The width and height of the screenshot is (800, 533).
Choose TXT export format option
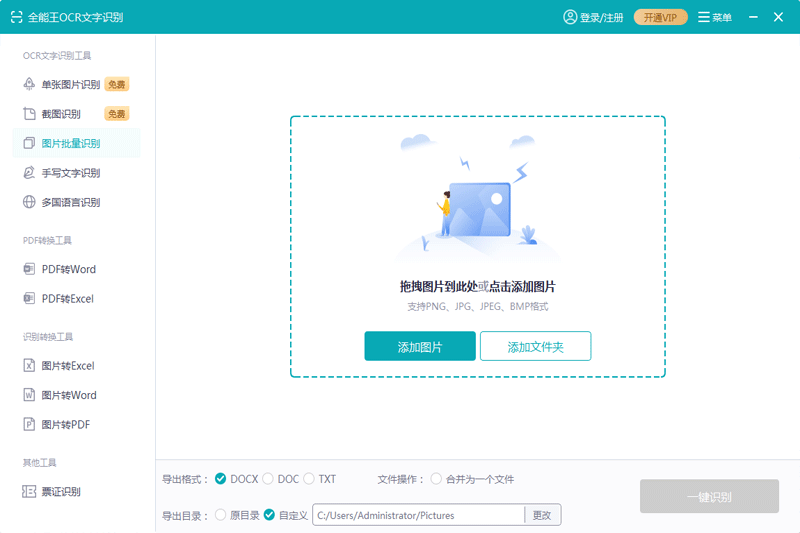tap(309, 479)
